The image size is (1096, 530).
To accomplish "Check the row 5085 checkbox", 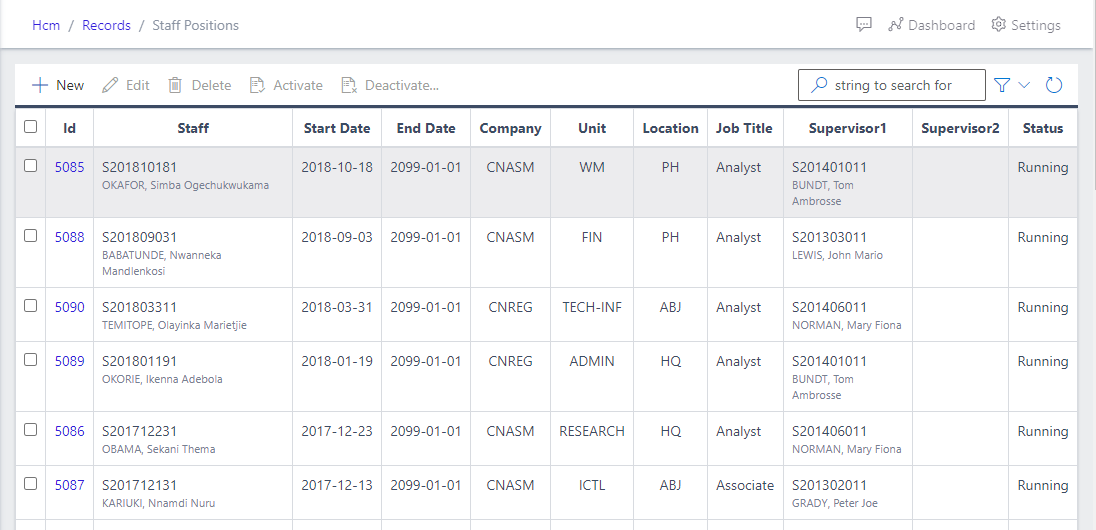I will point(30,166).
